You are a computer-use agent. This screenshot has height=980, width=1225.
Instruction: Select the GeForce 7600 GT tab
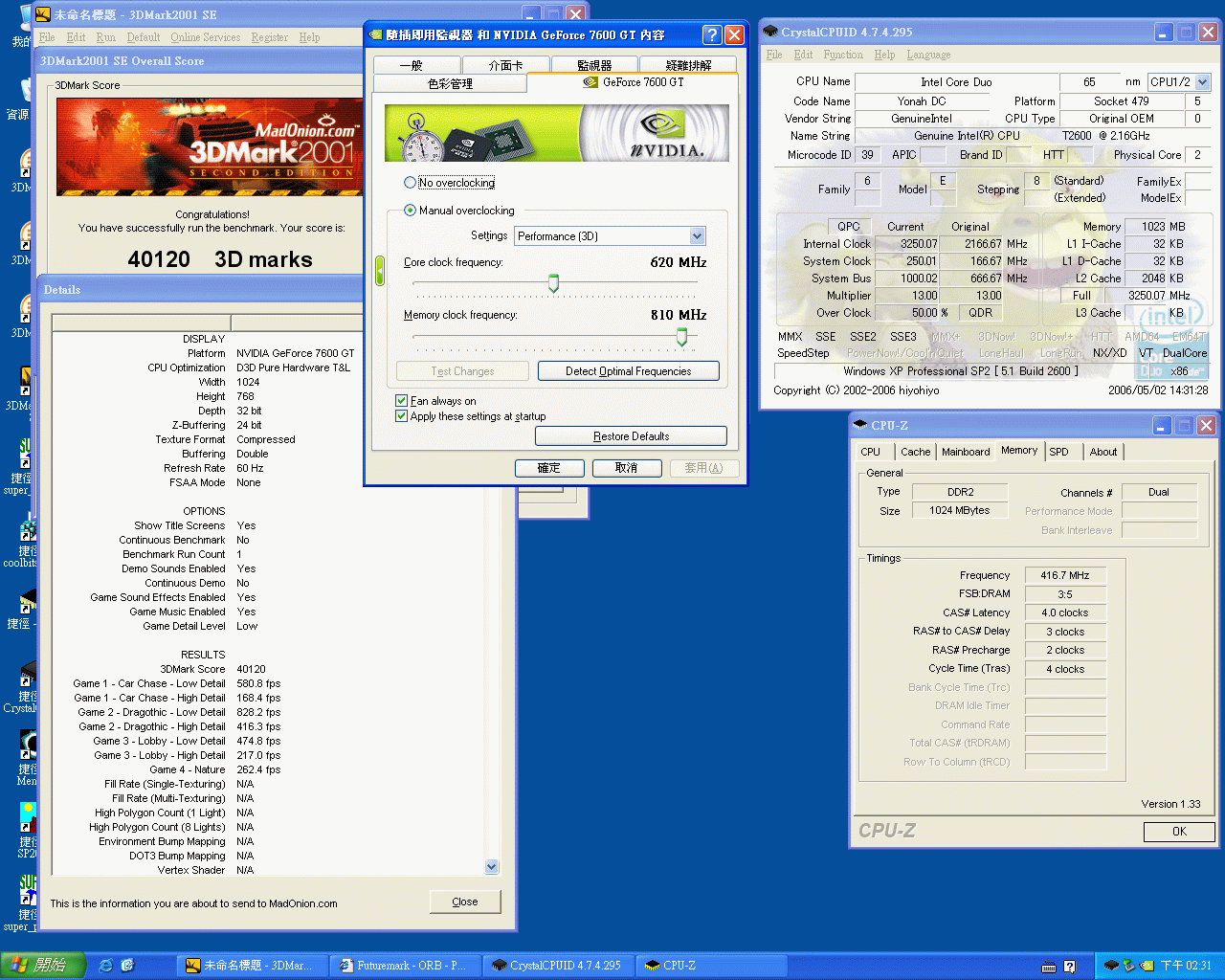point(633,82)
